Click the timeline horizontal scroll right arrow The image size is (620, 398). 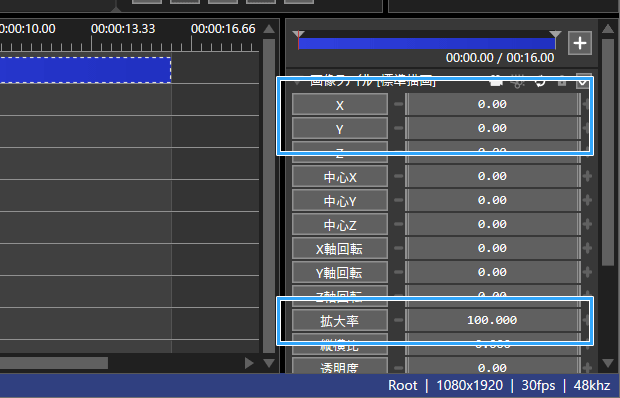249,363
